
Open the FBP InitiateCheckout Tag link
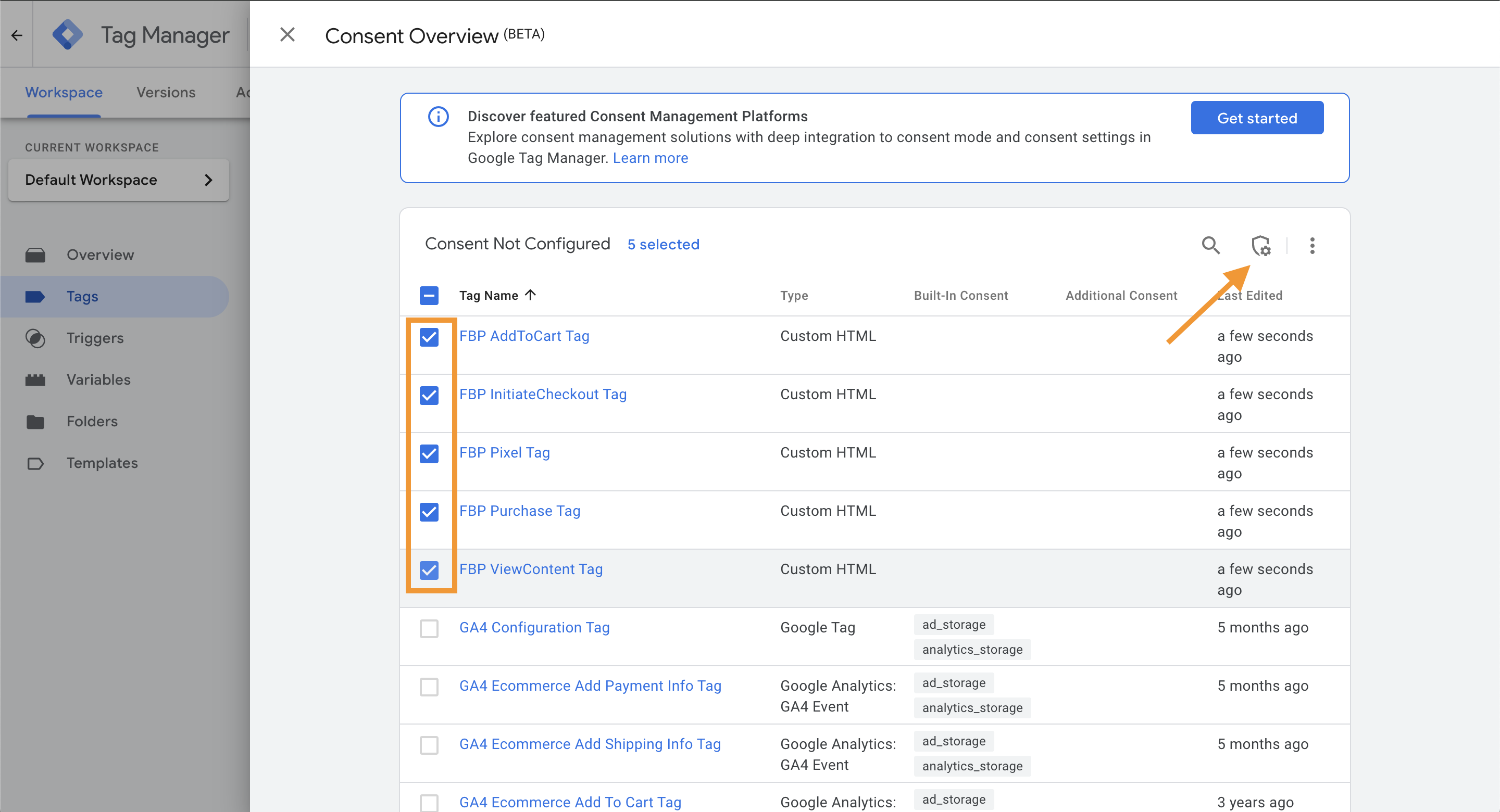543,394
